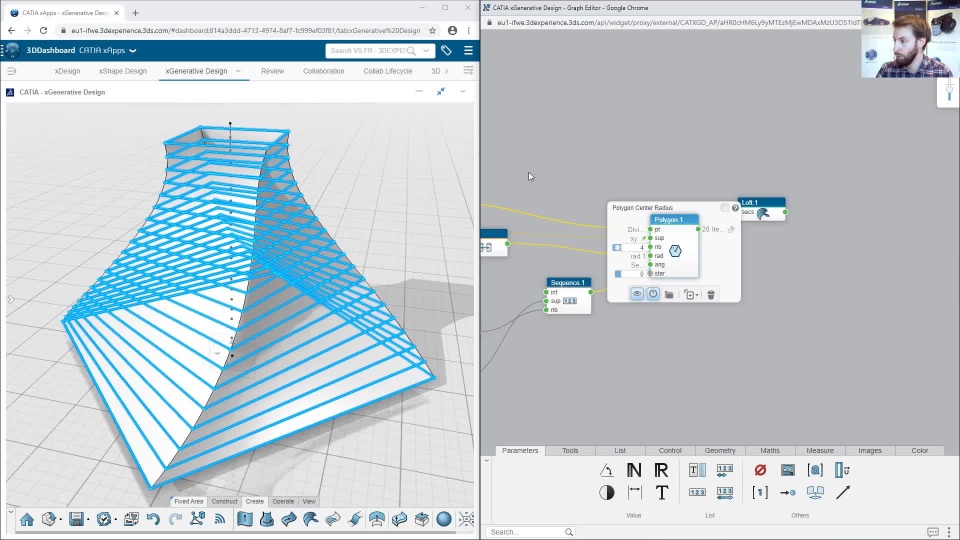Open the xShape Design dashboard tab
The width and height of the screenshot is (960, 540).
[122, 71]
